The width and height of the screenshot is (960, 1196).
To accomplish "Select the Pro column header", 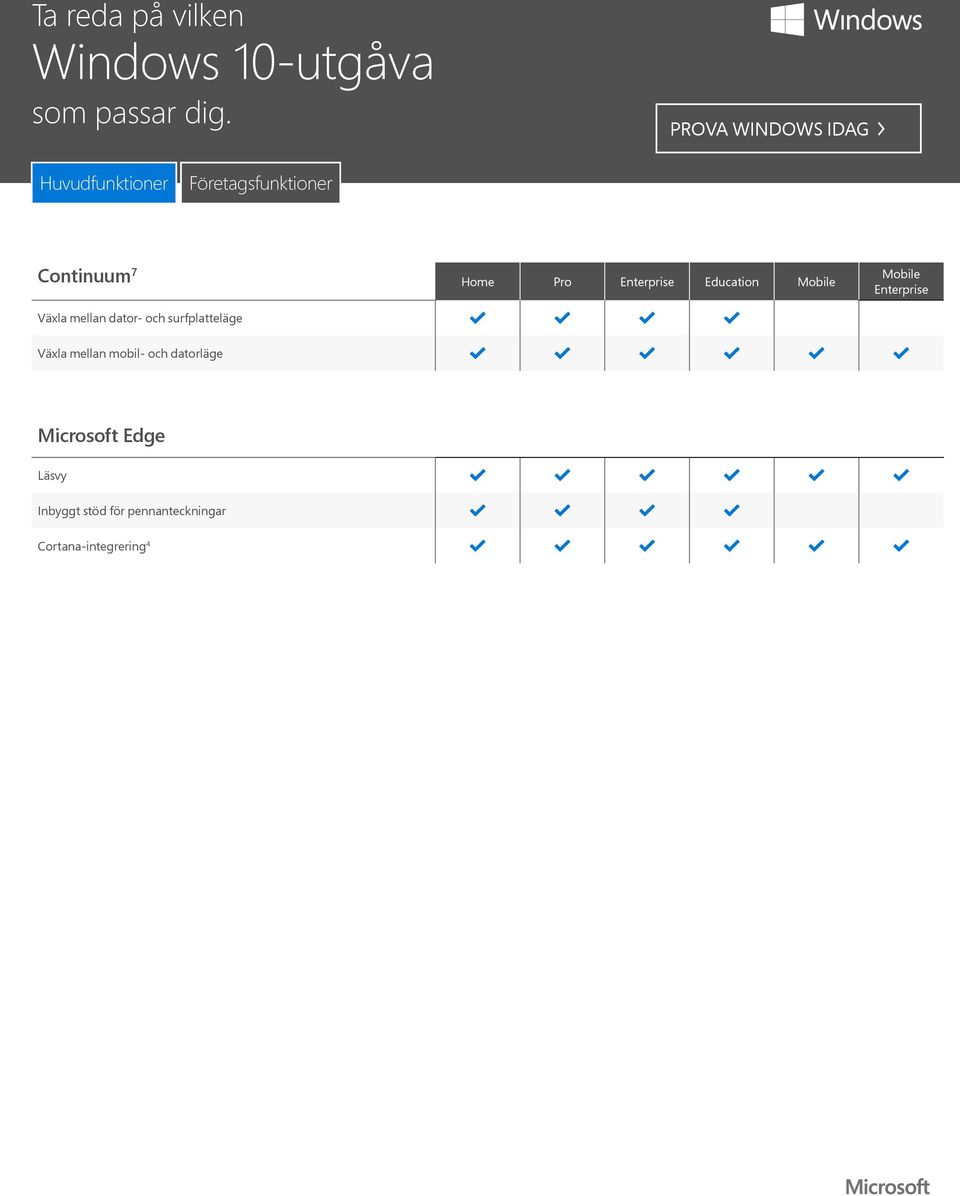I will (562, 281).
